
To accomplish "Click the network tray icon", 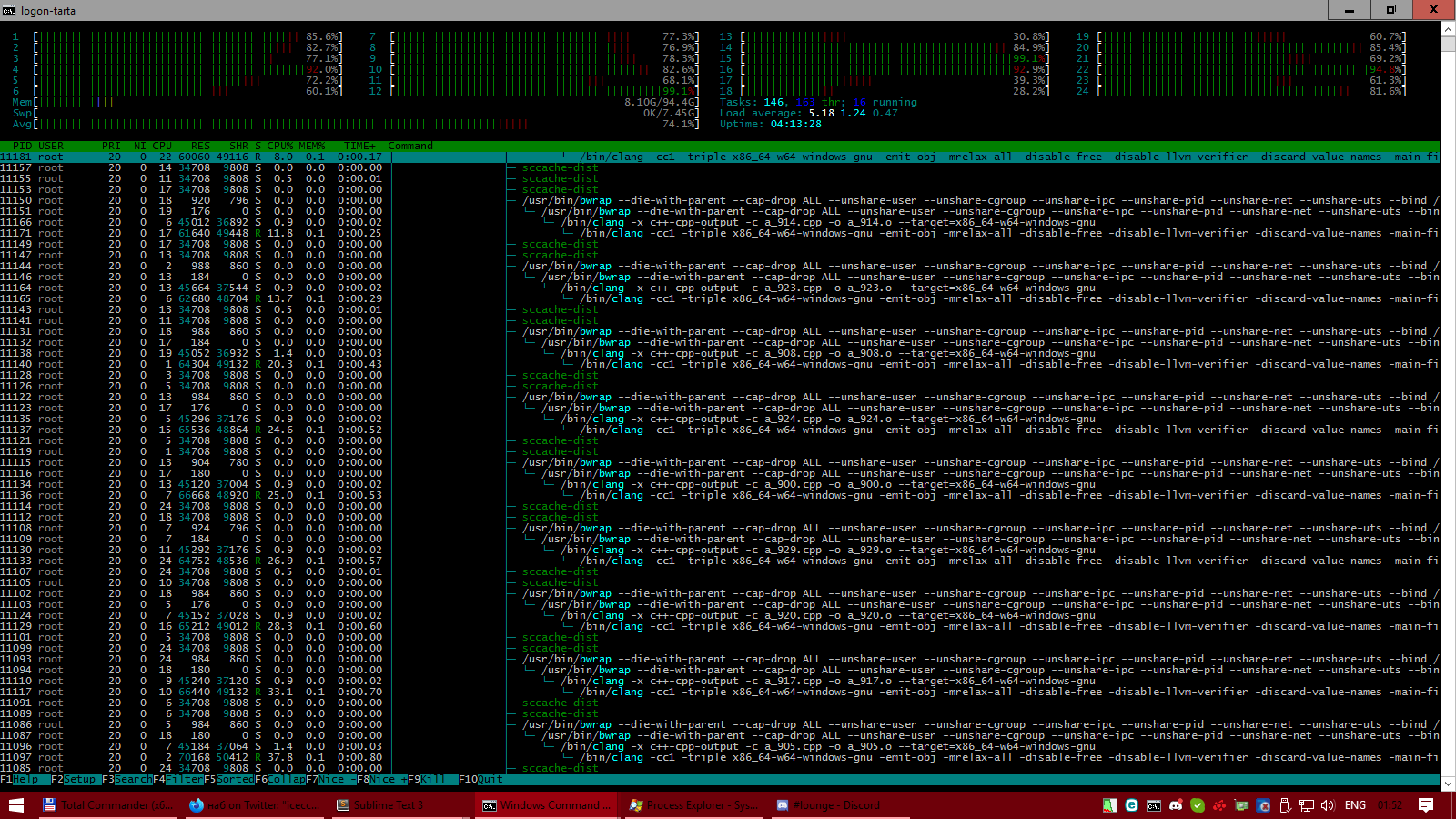I will pyautogui.click(x=1307, y=805).
